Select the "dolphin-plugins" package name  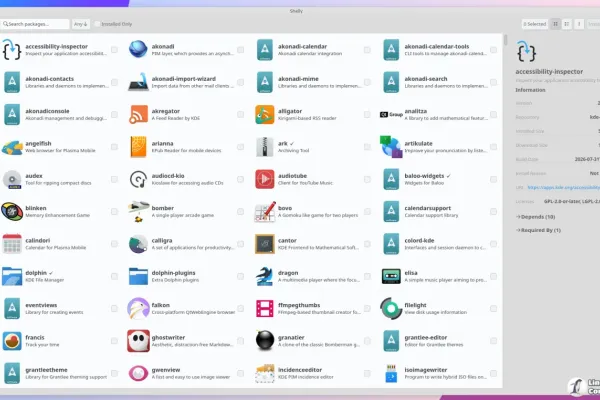coord(173,273)
